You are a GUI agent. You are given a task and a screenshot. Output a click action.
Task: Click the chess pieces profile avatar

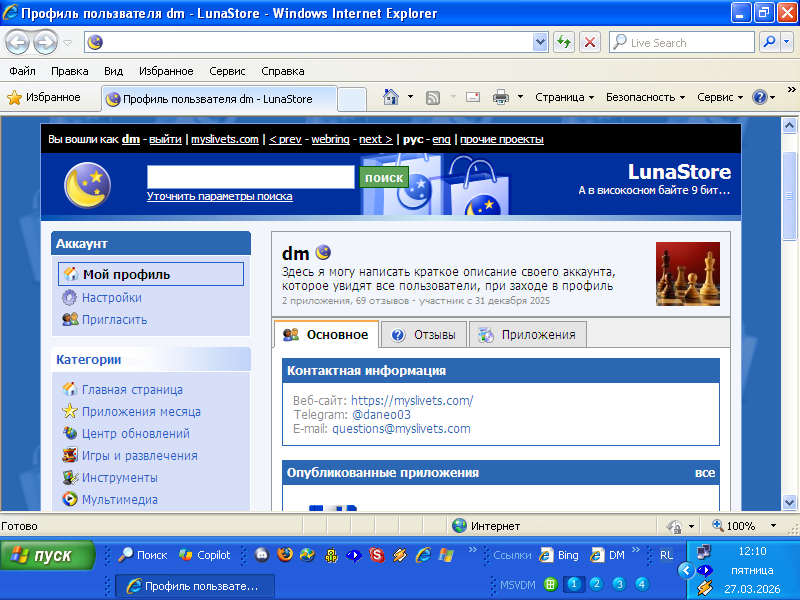pos(688,274)
